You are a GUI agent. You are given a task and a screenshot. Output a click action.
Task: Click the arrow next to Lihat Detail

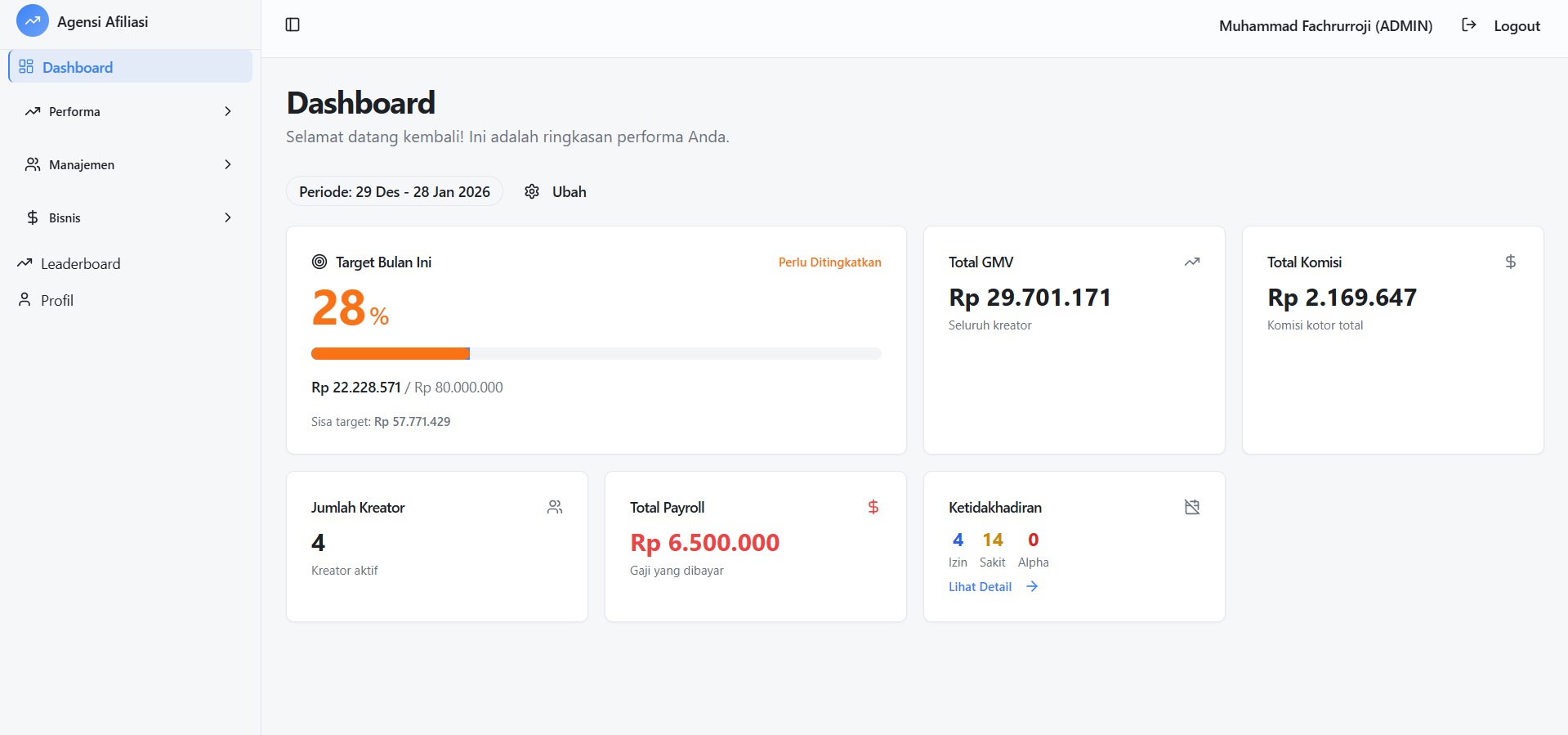(x=1032, y=586)
